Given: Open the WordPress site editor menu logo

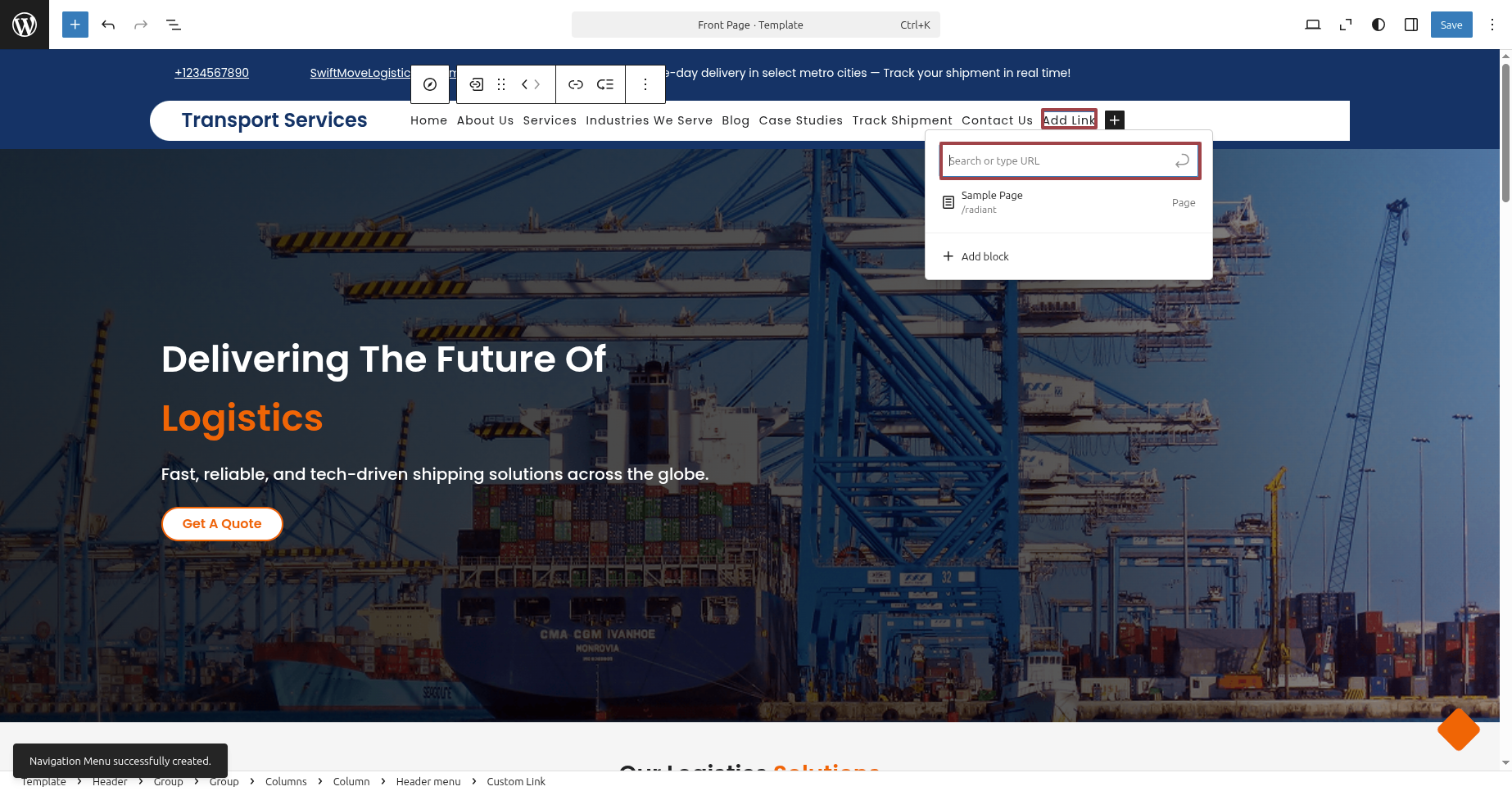Looking at the screenshot, I should (x=25, y=25).
